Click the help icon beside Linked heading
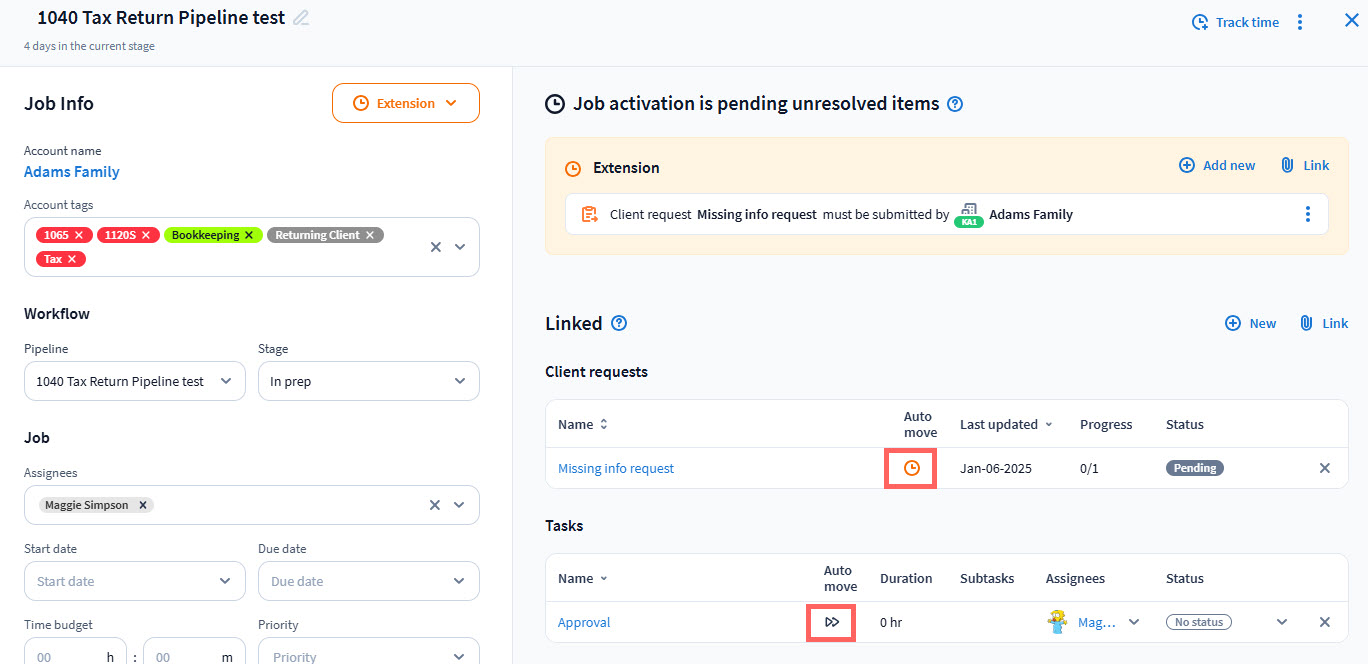Image resolution: width=1368 pixels, height=664 pixels. pyautogui.click(x=619, y=323)
